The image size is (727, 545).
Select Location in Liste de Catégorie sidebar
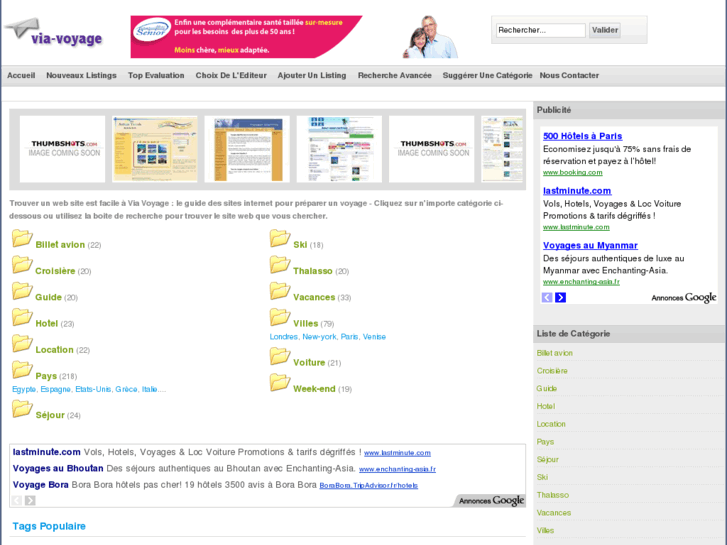(x=551, y=424)
